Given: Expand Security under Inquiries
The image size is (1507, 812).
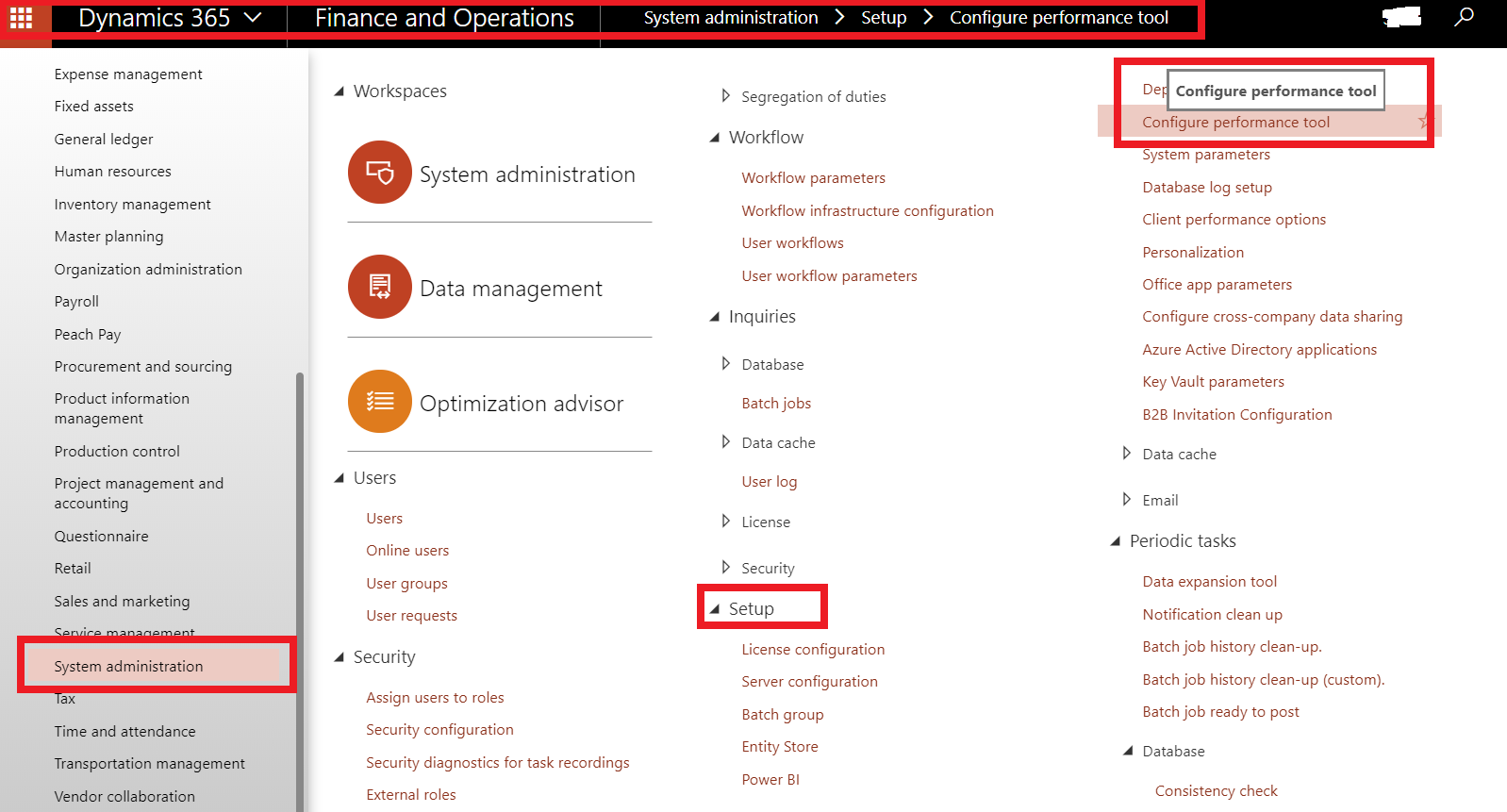Looking at the screenshot, I should pyautogui.click(x=725, y=567).
